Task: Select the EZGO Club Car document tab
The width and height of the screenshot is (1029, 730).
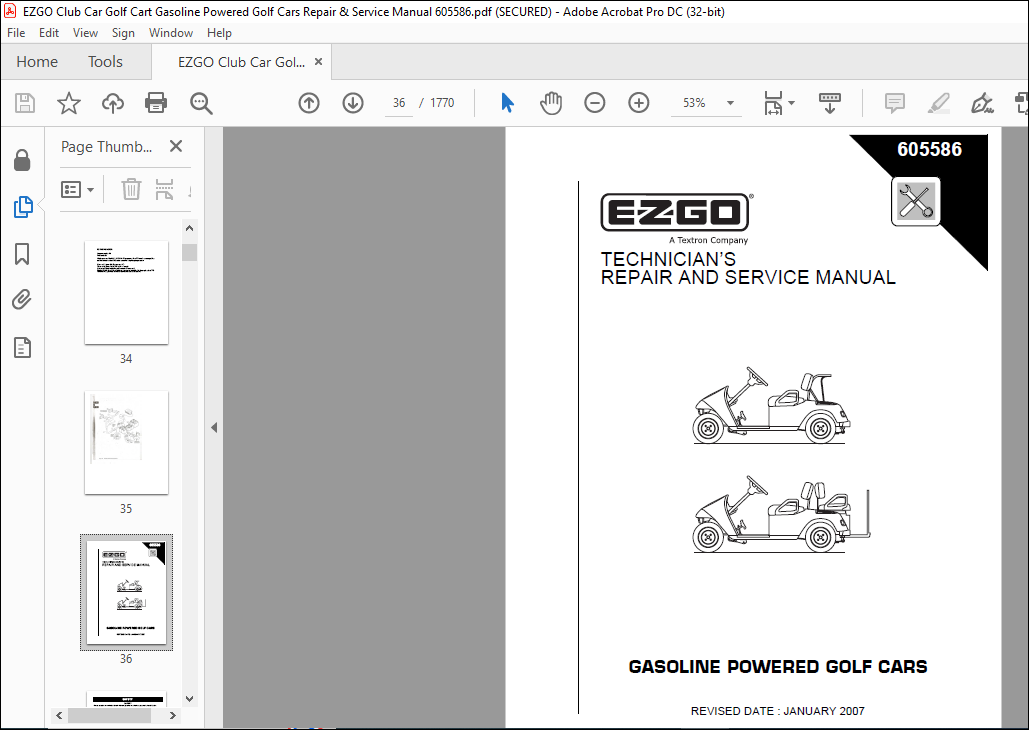Action: (241, 62)
